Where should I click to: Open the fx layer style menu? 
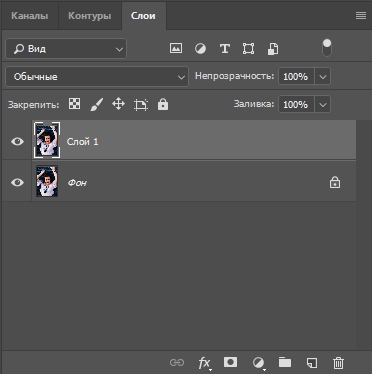pos(204,363)
